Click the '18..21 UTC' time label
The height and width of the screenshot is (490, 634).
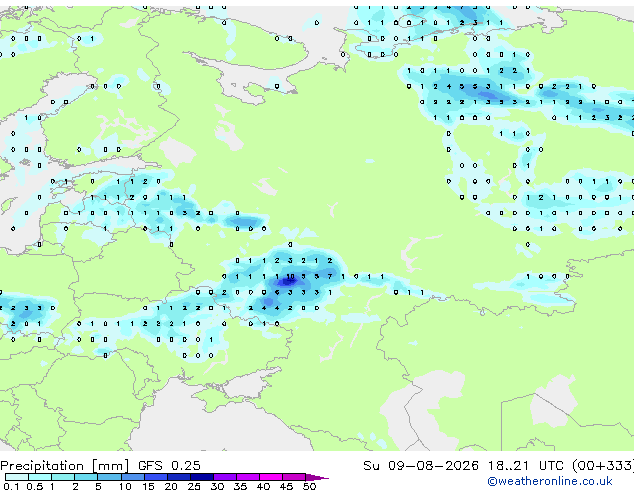[x=525, y=466]
